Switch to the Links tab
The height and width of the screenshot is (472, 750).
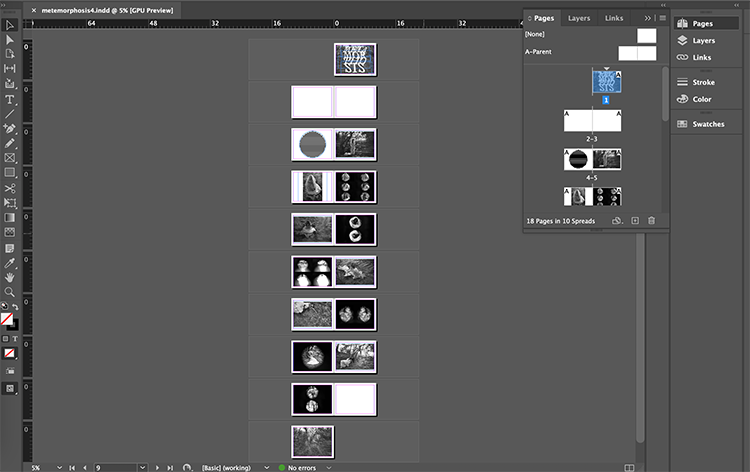click(x=613, y=18)
